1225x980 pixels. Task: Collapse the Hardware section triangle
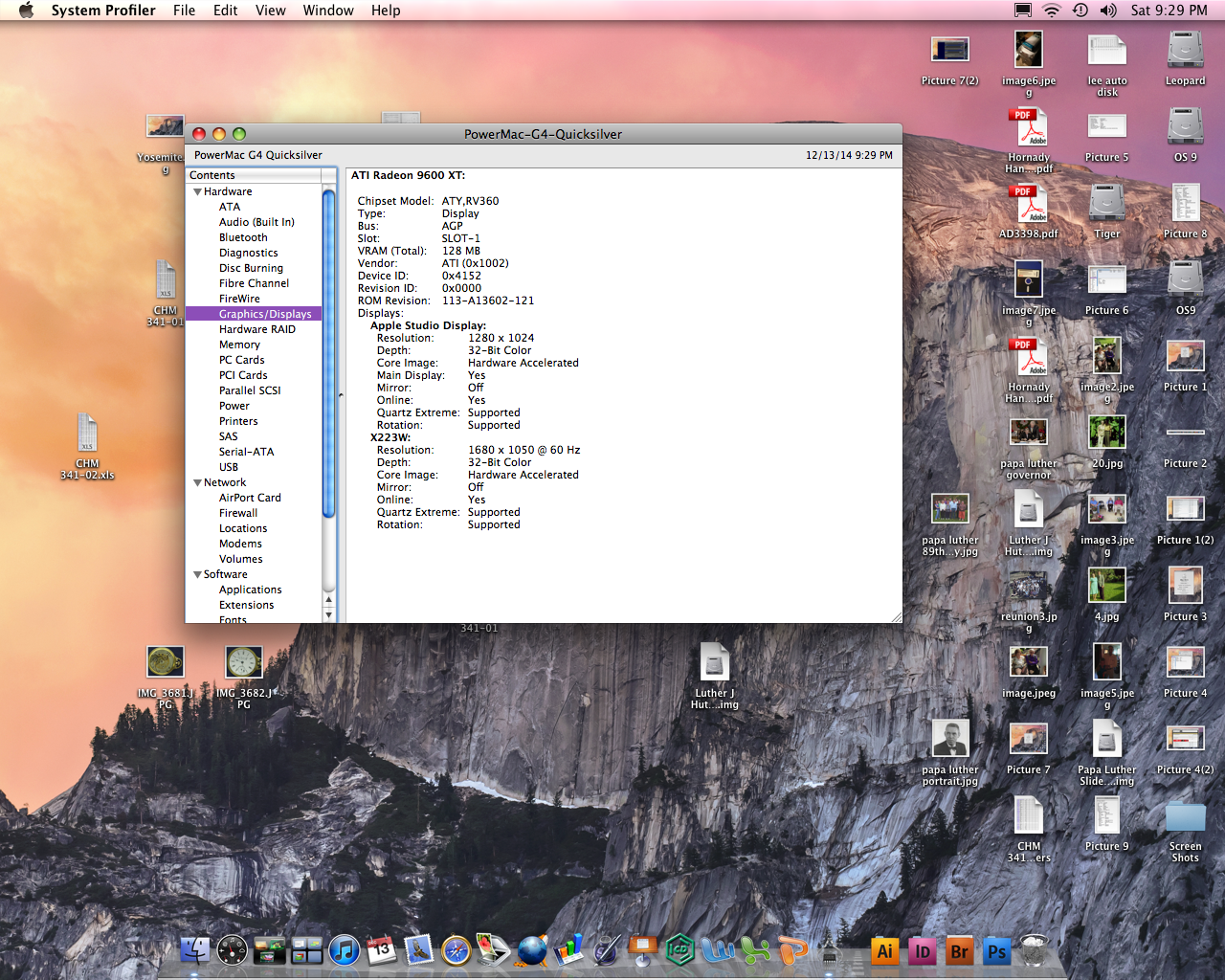197,192
